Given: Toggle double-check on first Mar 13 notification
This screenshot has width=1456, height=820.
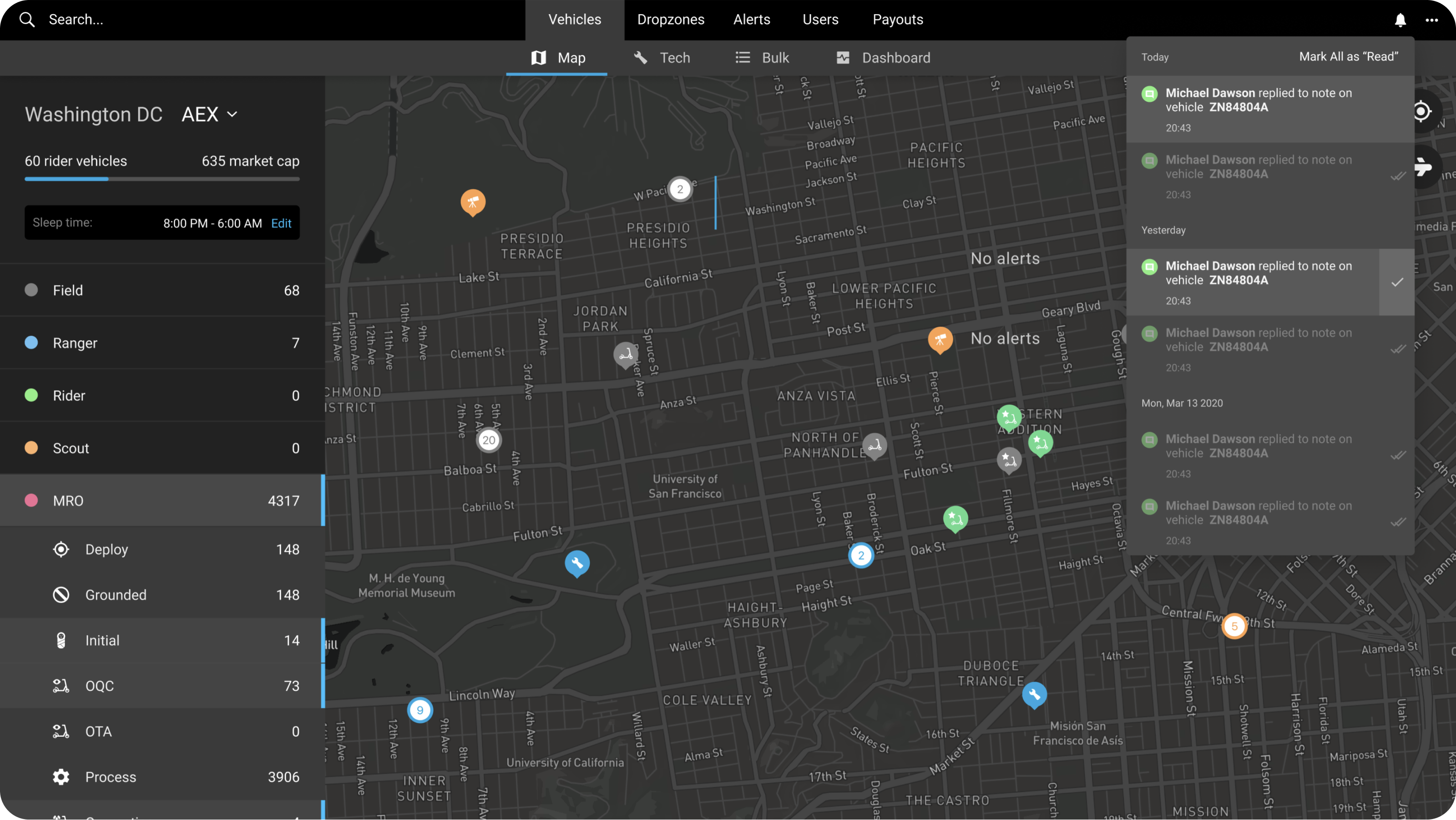Looking at the screenshot, I should (1398, 456).
